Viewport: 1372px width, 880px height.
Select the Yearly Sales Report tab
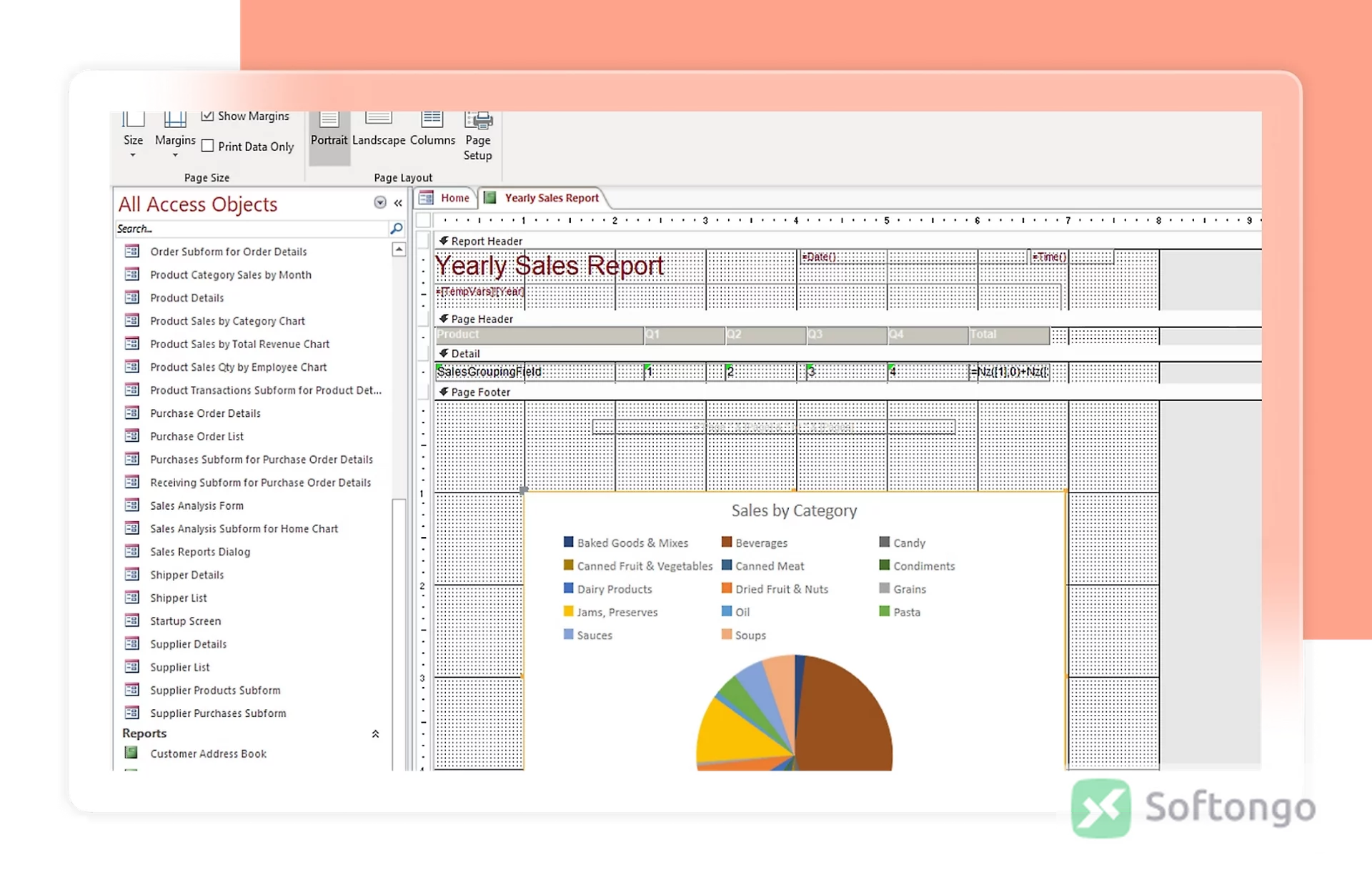point(542,198)
